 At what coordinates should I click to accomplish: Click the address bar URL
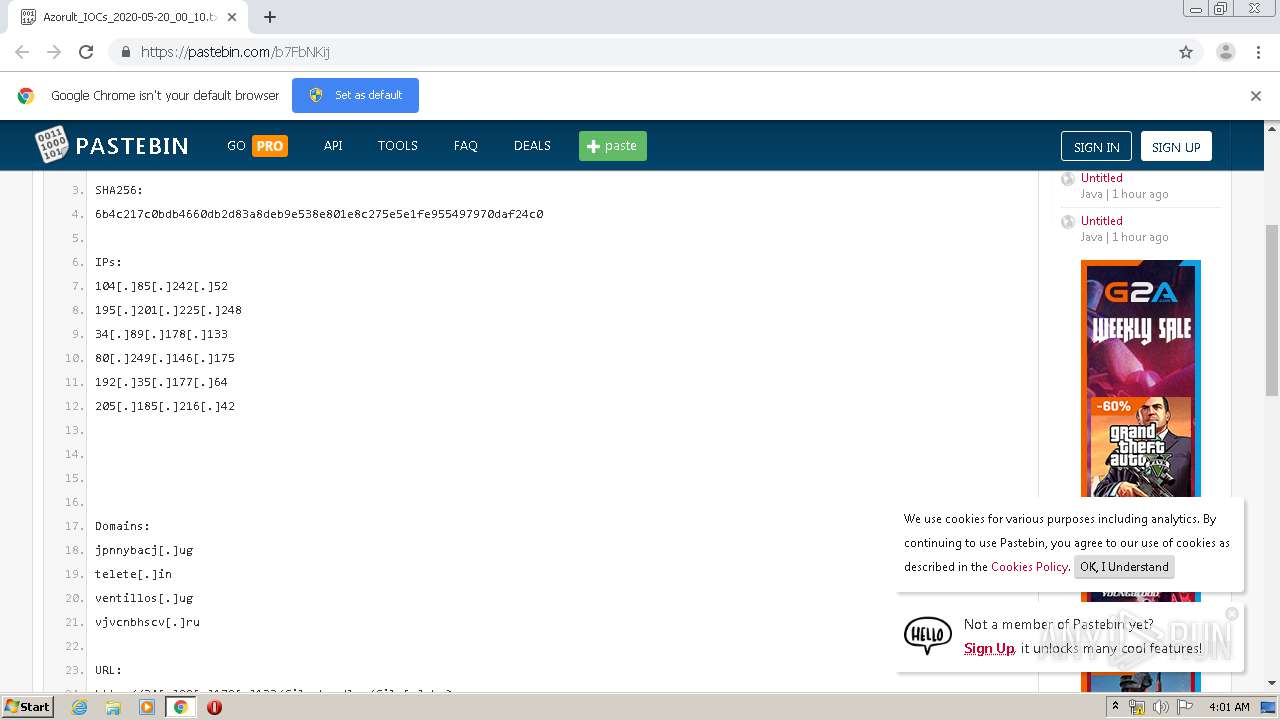coord(236,52)
